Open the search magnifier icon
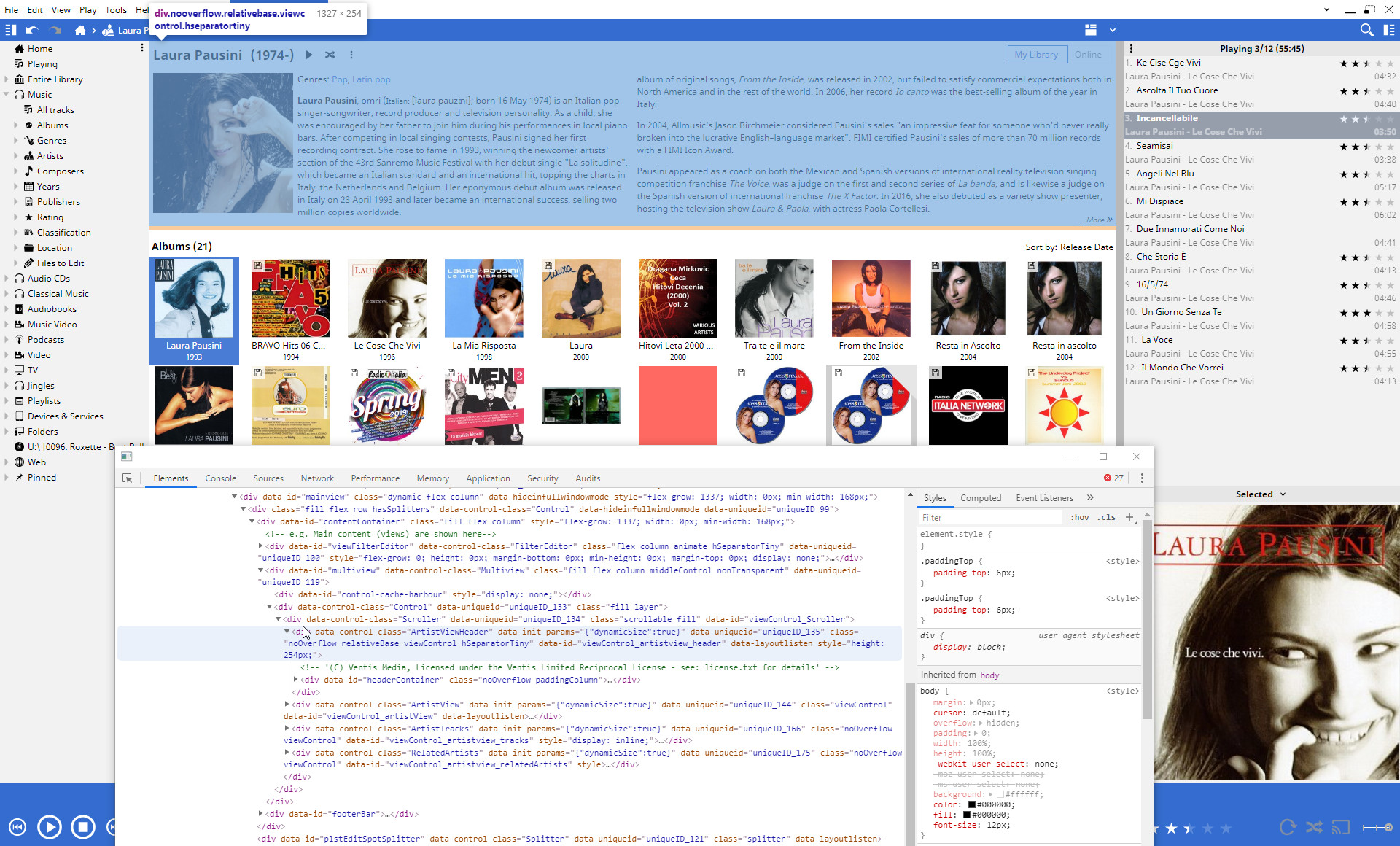Viewport: 1400px width, 846px height. pos(1366,30)
